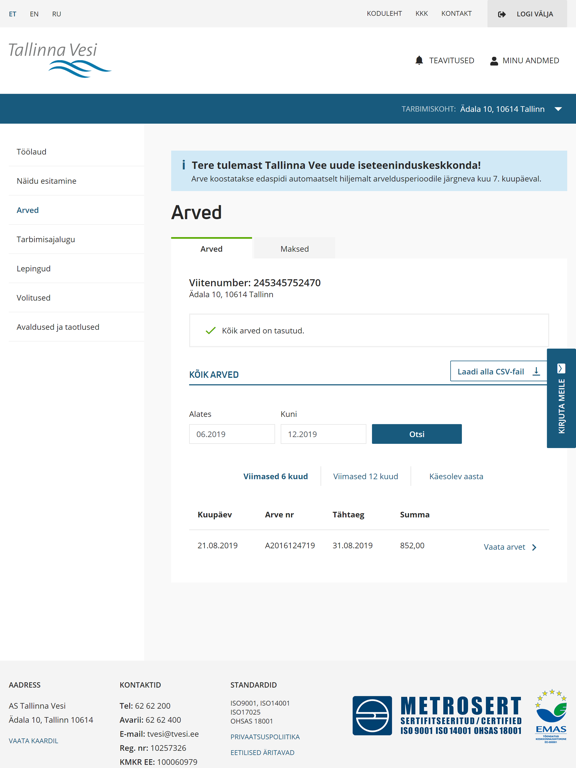Open Privaatsuspoliitika link
576x768 pixels.
click(x=265, y=737)
